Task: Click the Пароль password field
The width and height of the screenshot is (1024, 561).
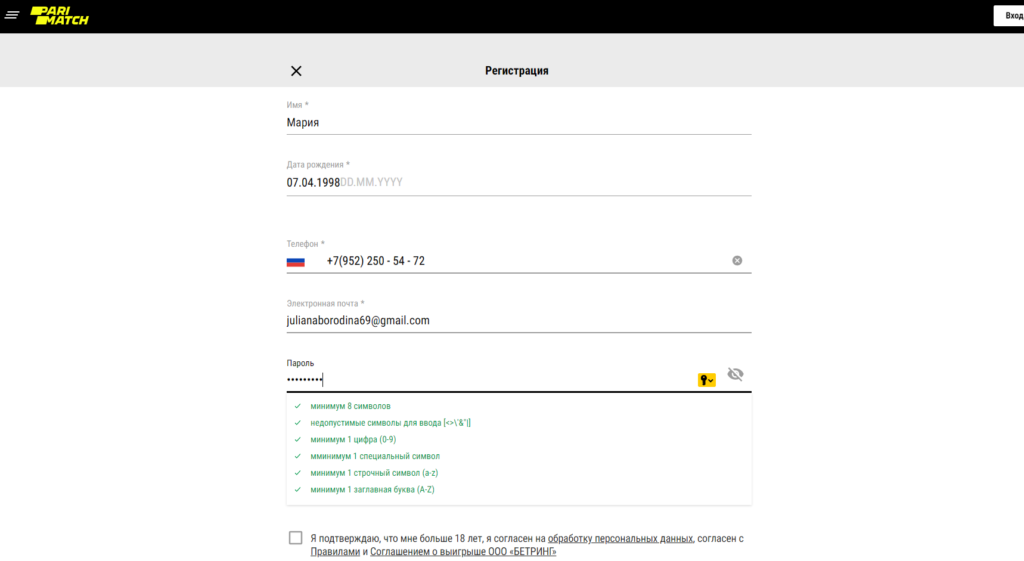Action: 490,379
